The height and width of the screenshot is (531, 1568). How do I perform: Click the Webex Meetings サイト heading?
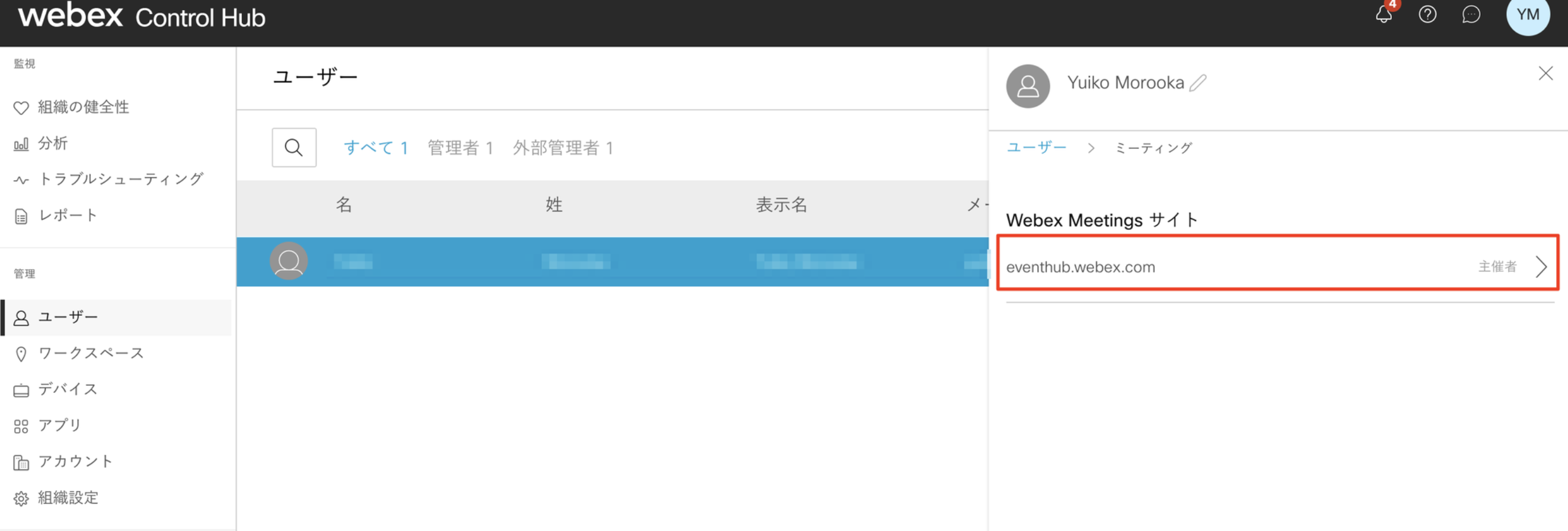click(1102, 220)
